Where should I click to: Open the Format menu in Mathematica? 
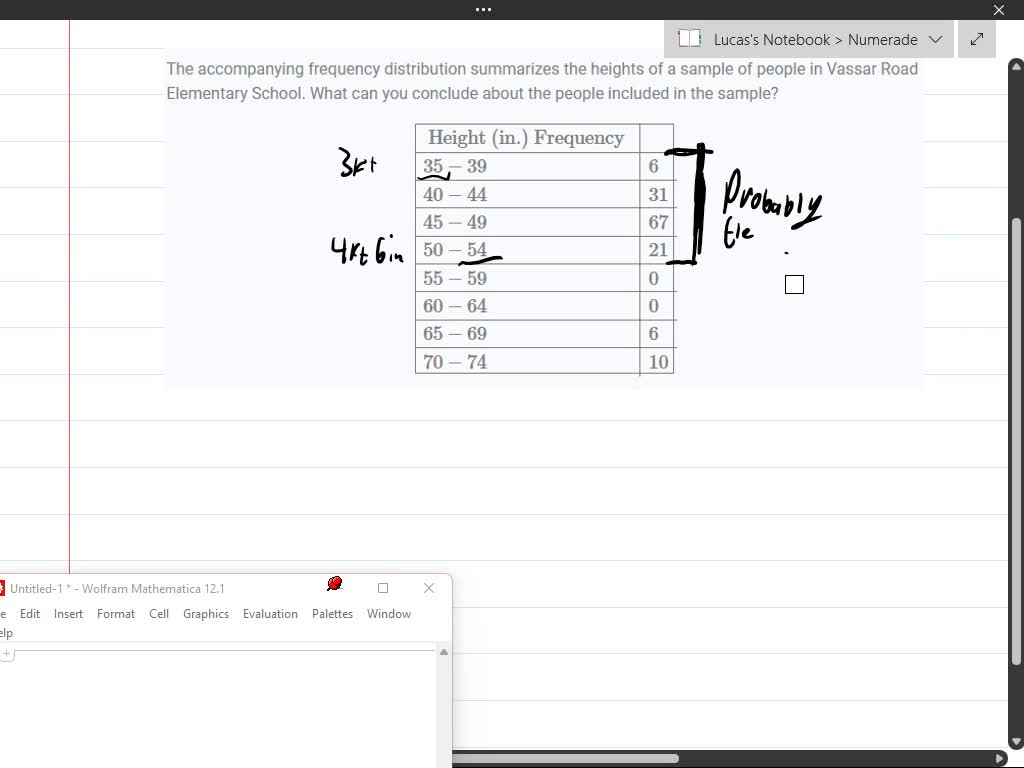[116, 614]
